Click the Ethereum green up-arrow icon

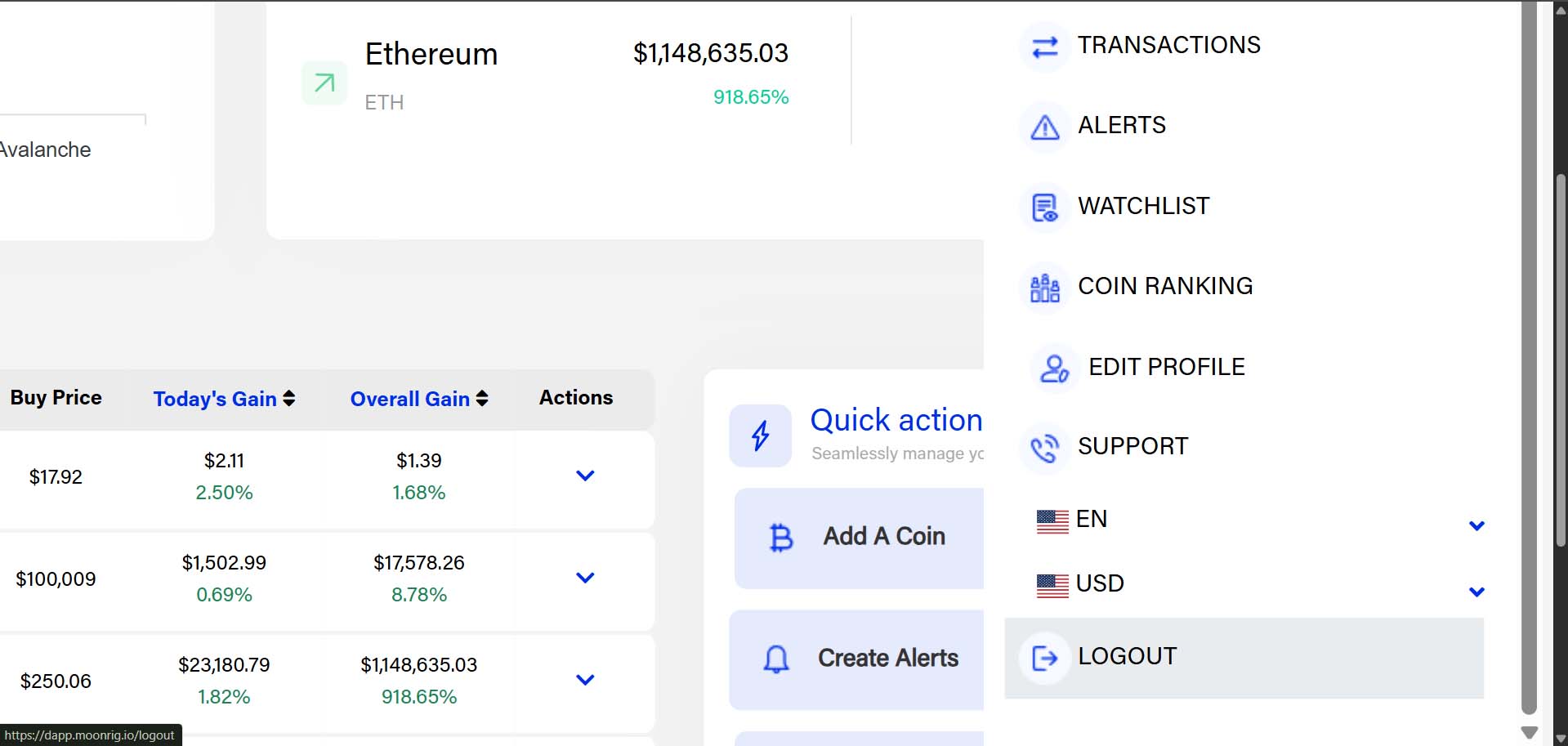click(324, 83)
